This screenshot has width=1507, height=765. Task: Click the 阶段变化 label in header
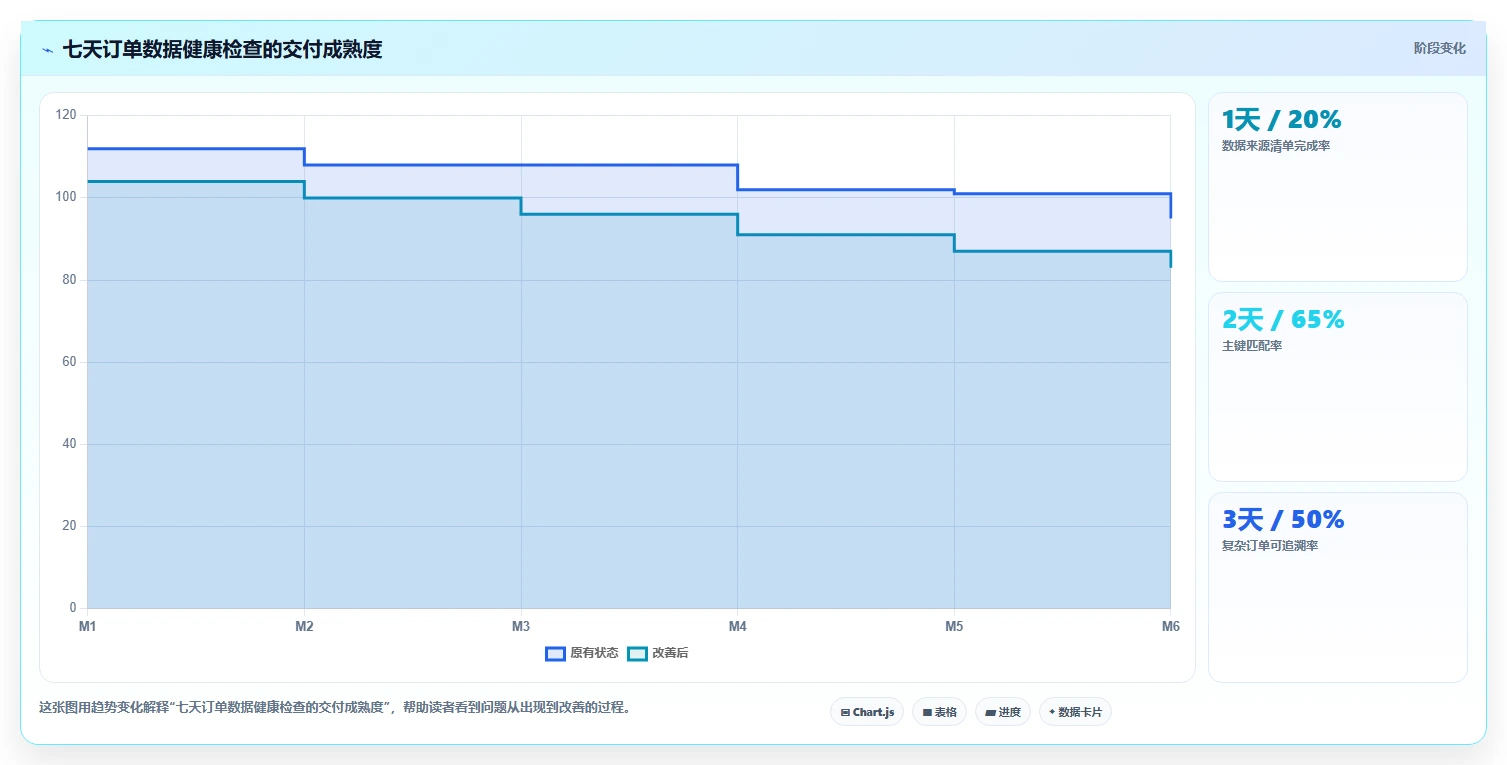point(1439,48)
